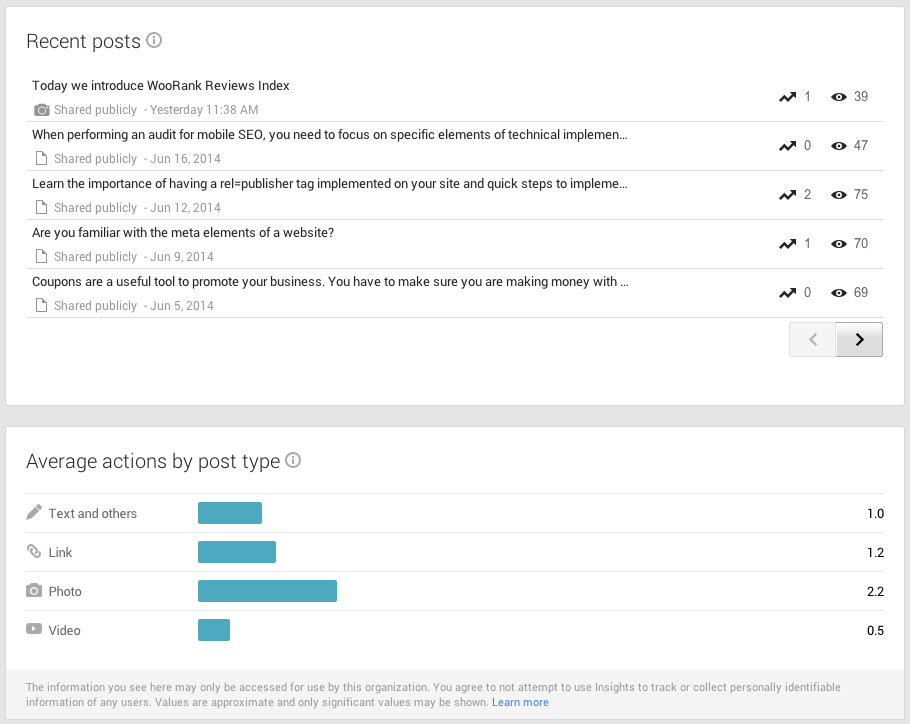Click the trend icon showing 2 actions
Viewport: 910px width, 724px height.
click(787, 194)
